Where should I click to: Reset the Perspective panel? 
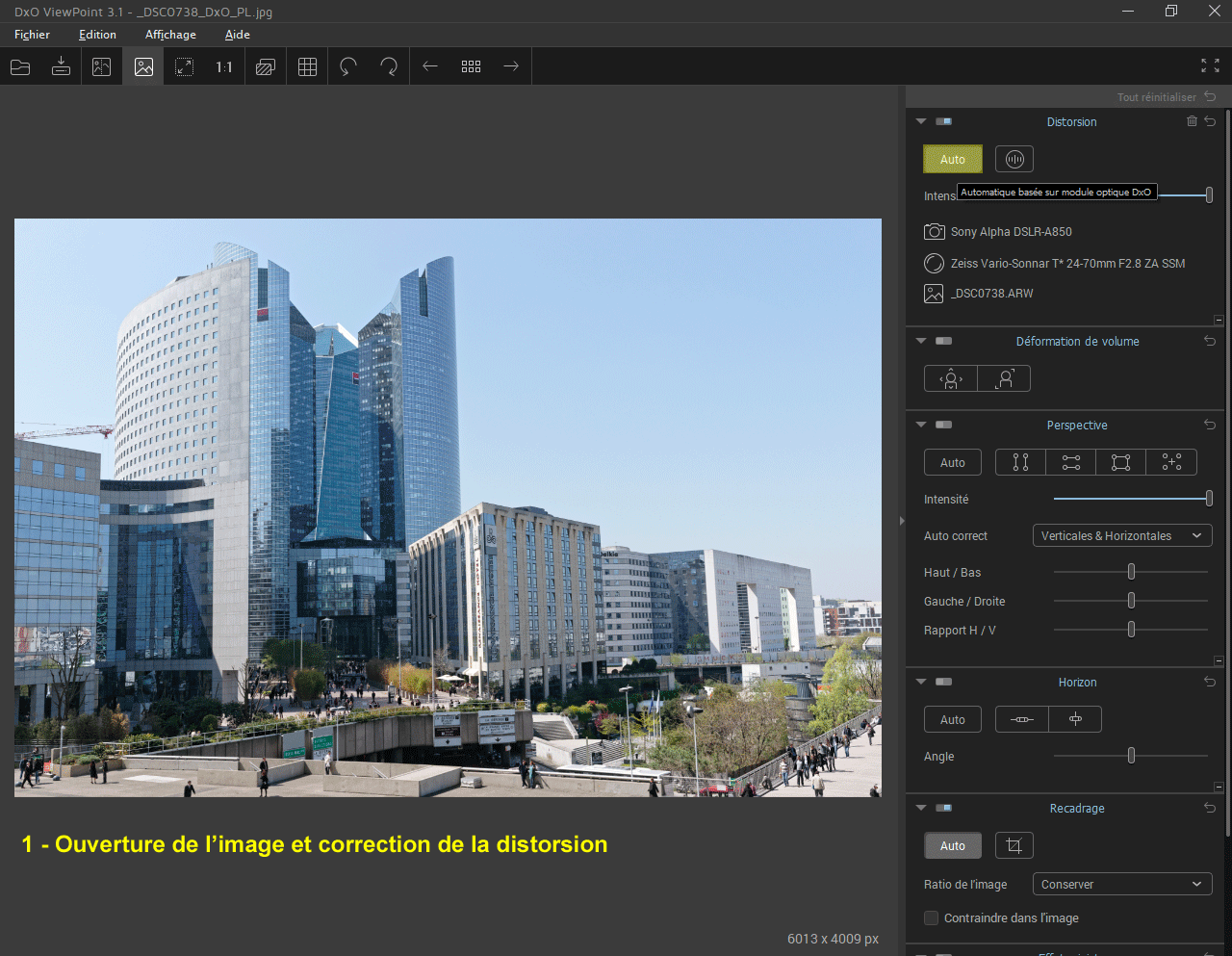(1210, 425)
